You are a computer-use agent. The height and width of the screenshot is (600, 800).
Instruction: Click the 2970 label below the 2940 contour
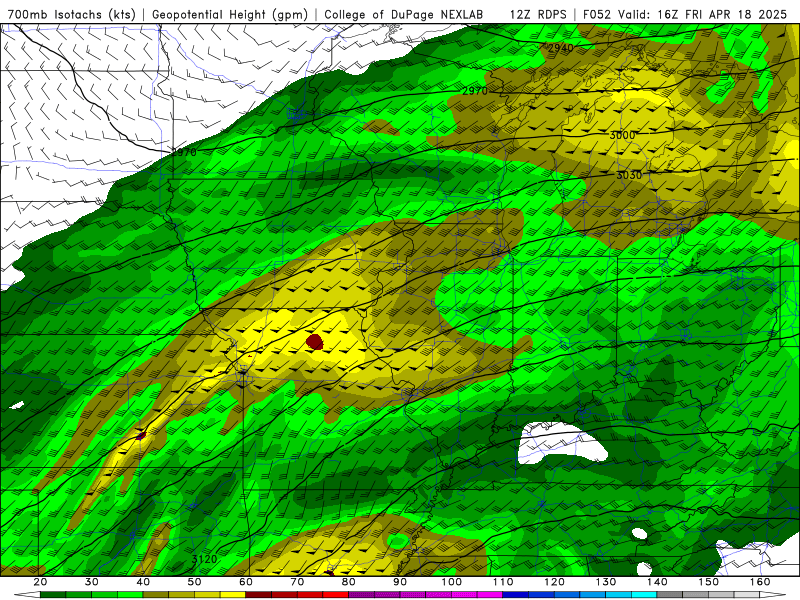[x=475, y=91]
